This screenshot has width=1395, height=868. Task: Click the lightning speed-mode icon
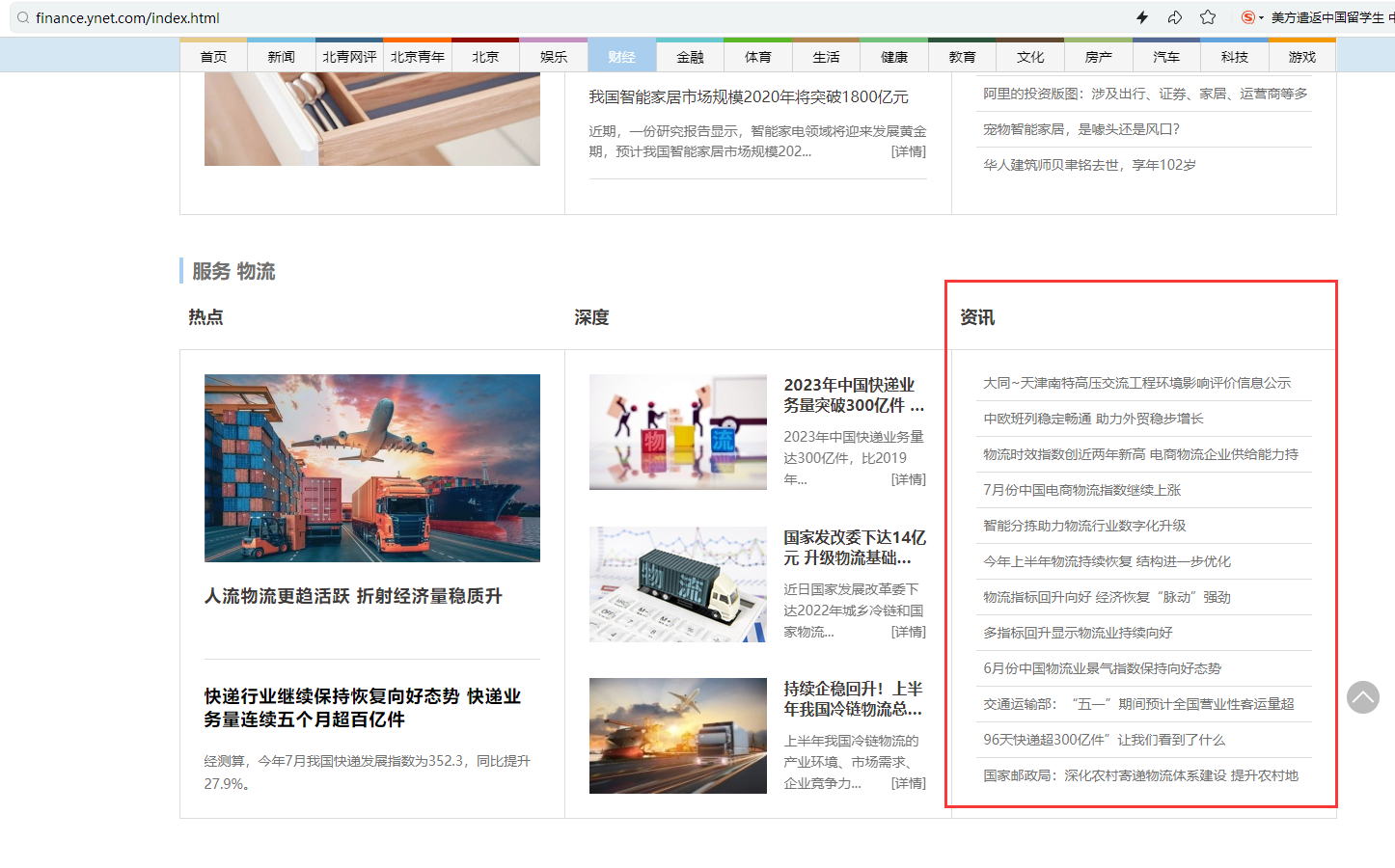point(1142,17)
